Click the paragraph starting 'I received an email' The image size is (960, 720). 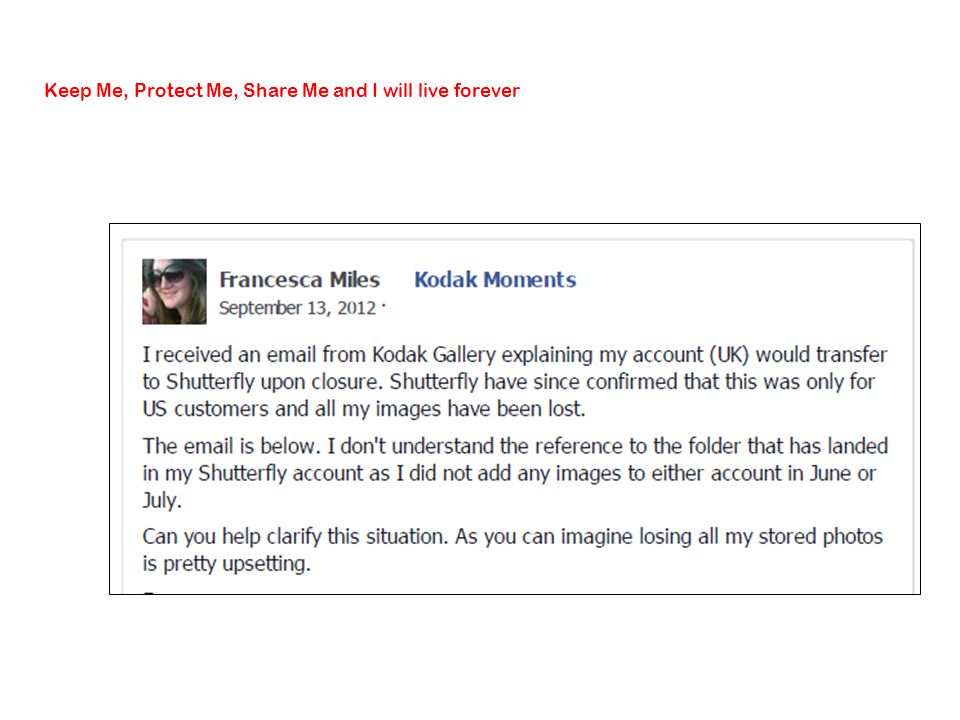coord(515,381)
